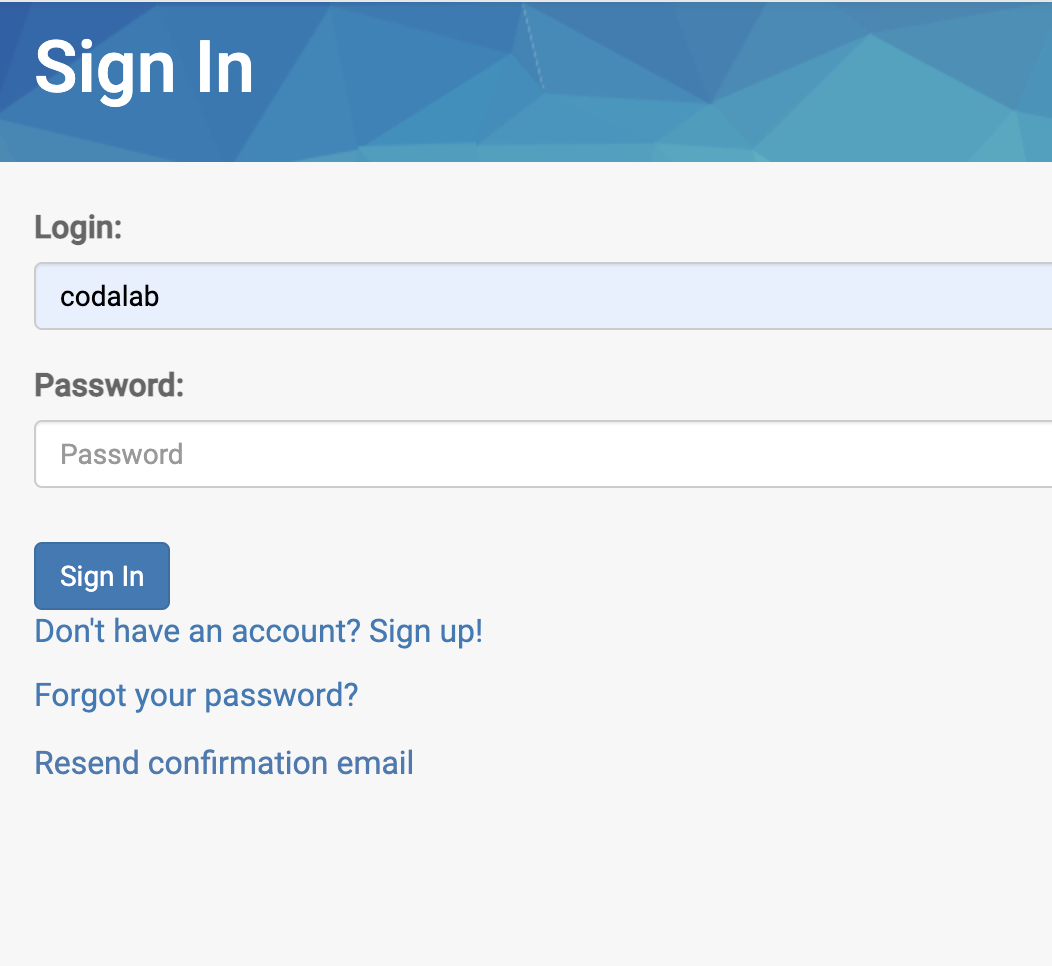Click the Login field containing codalab

coord(400,296)
